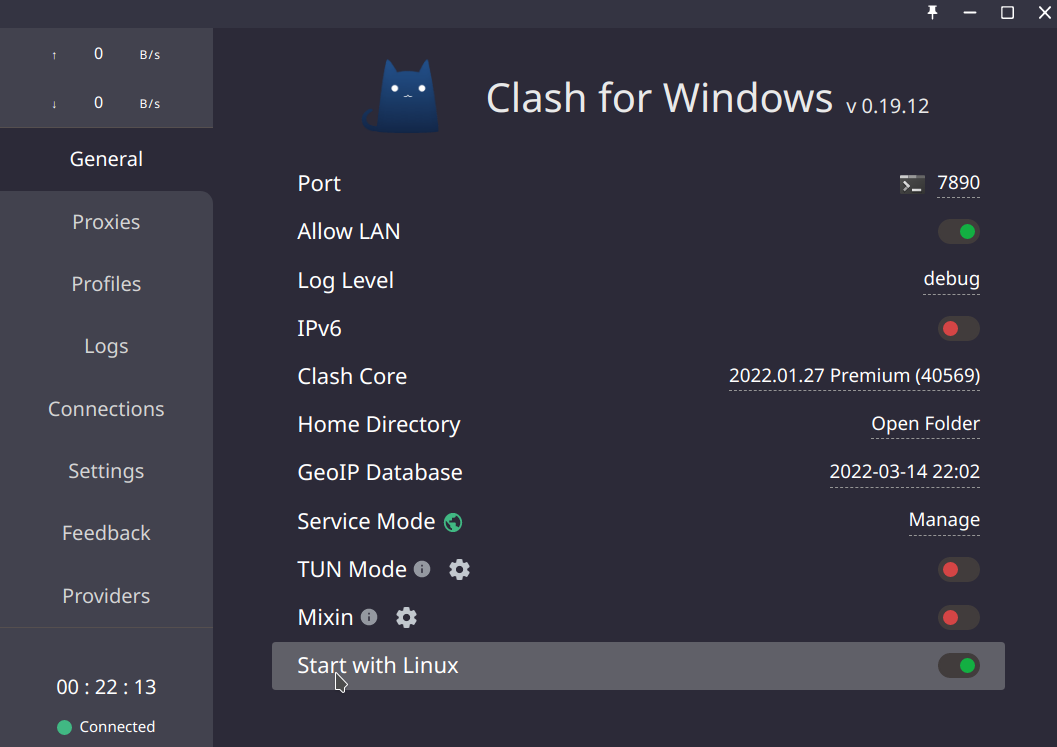This screenshot has width=1057, height=747.
Task: Click the uptime timer 00 : 22 : 13
Action: 107,687
